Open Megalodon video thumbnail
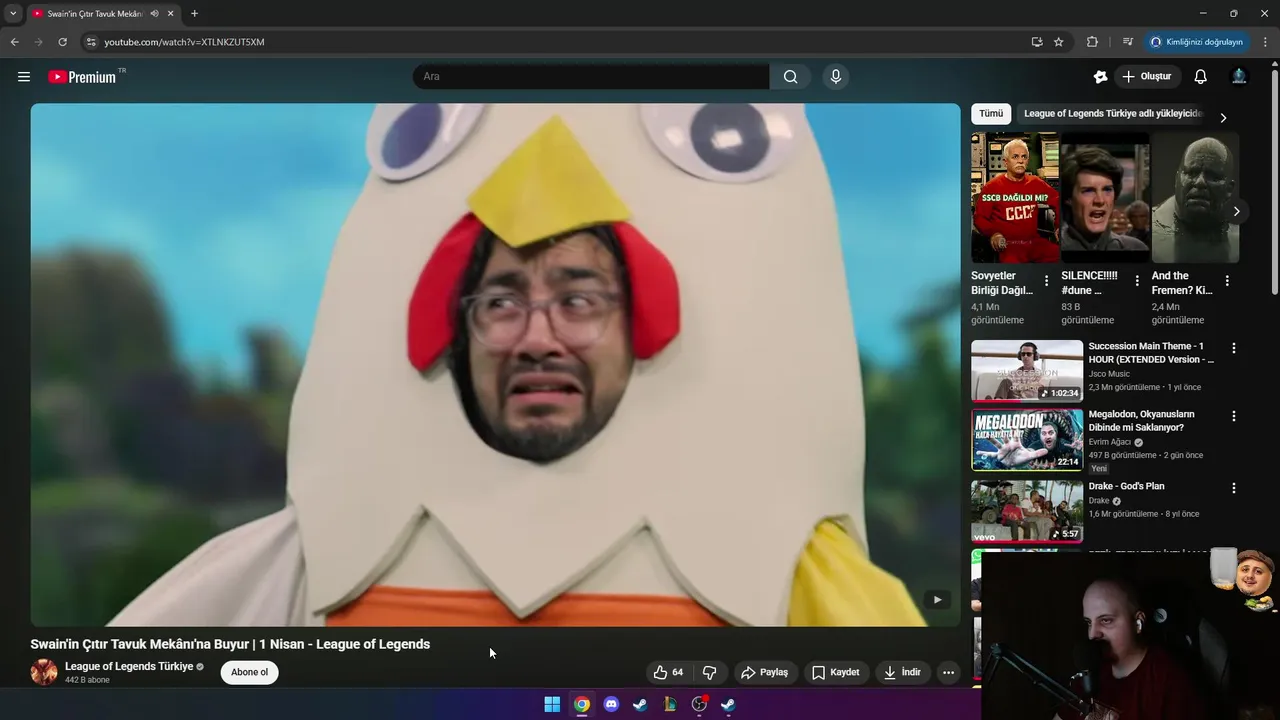 coord(1027,439)
